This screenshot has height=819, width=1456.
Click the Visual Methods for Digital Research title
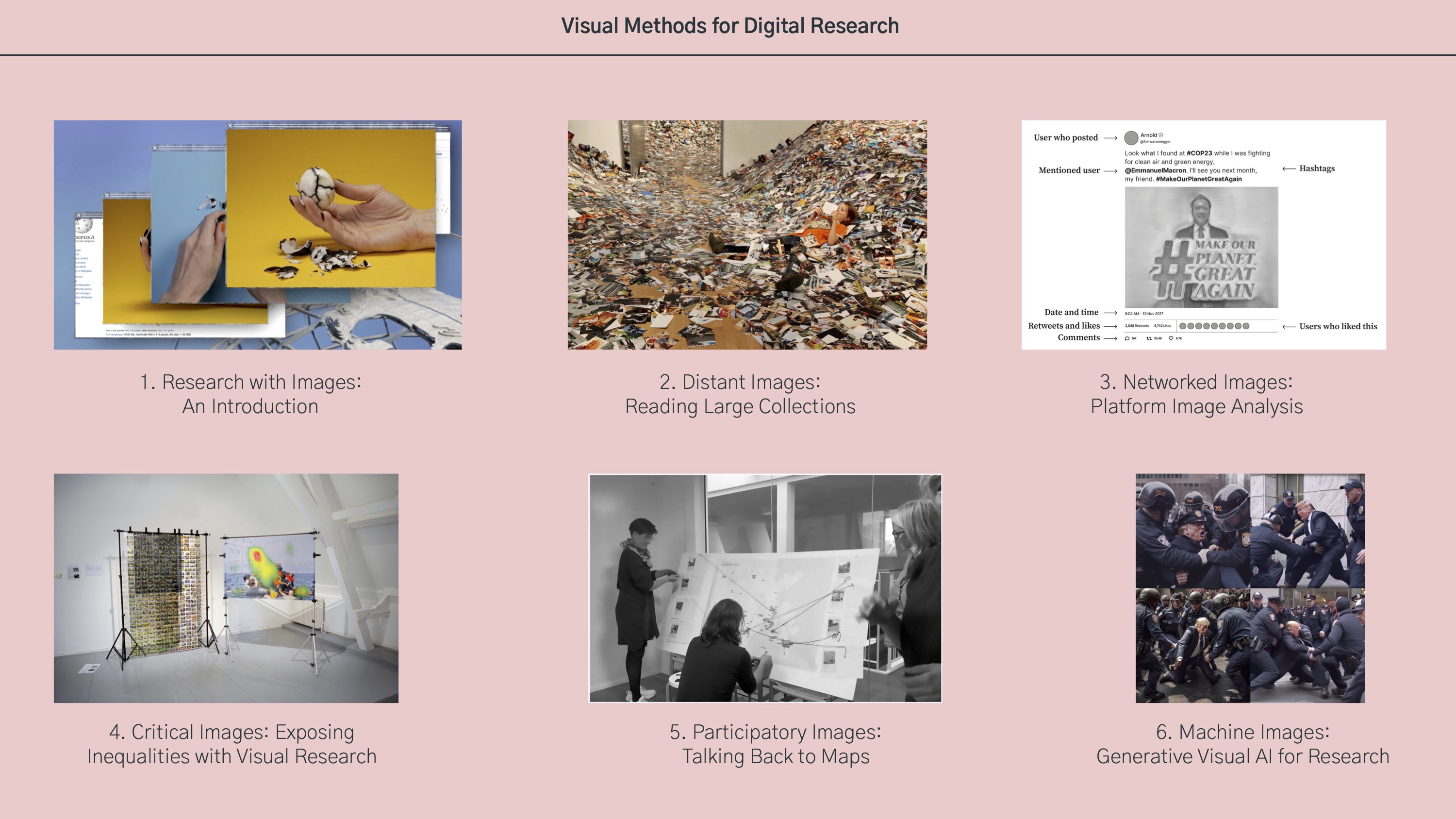(x=729, y=26)
